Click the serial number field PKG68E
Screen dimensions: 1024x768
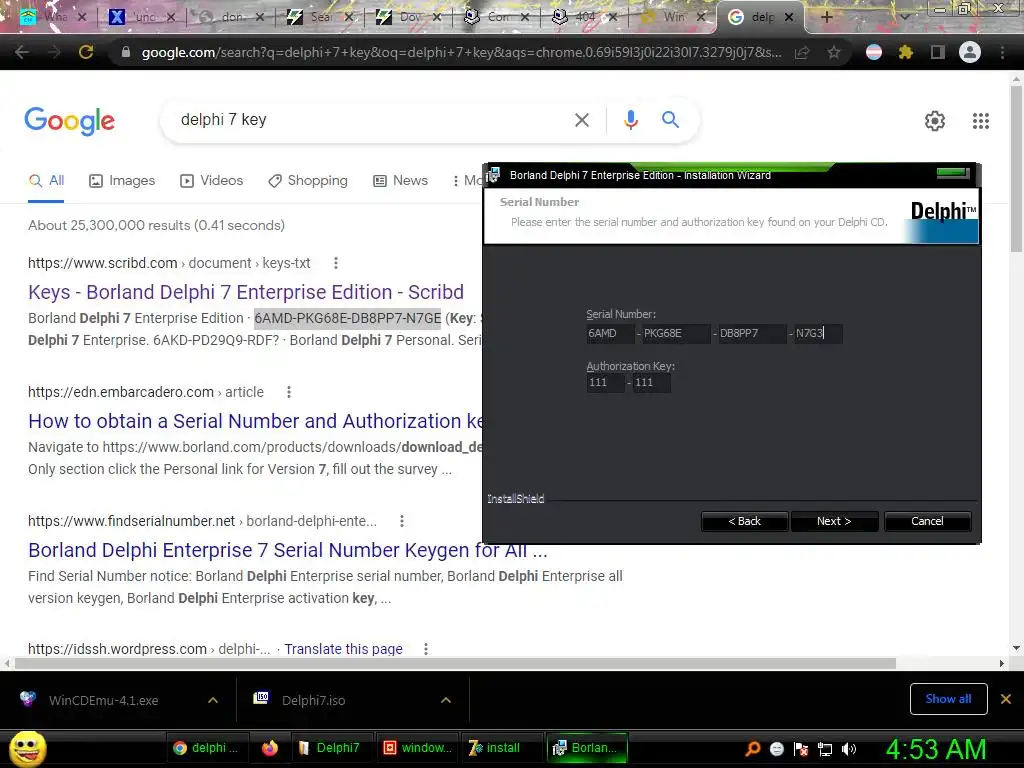(x=676, y=334)
